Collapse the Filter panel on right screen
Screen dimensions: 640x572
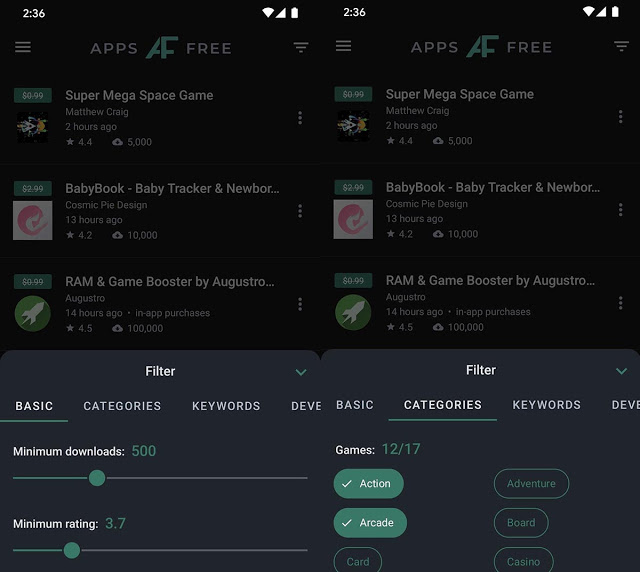(x=621, y=371)
